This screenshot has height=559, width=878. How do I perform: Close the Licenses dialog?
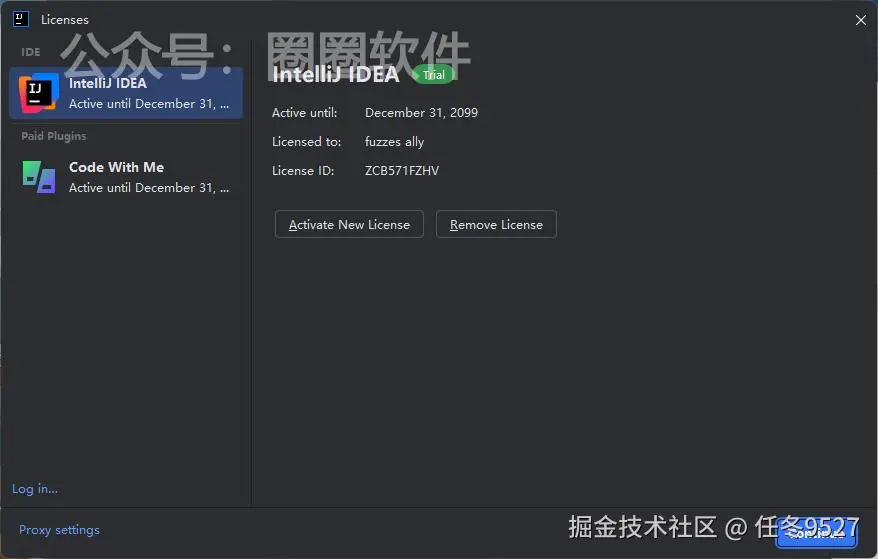861,20
